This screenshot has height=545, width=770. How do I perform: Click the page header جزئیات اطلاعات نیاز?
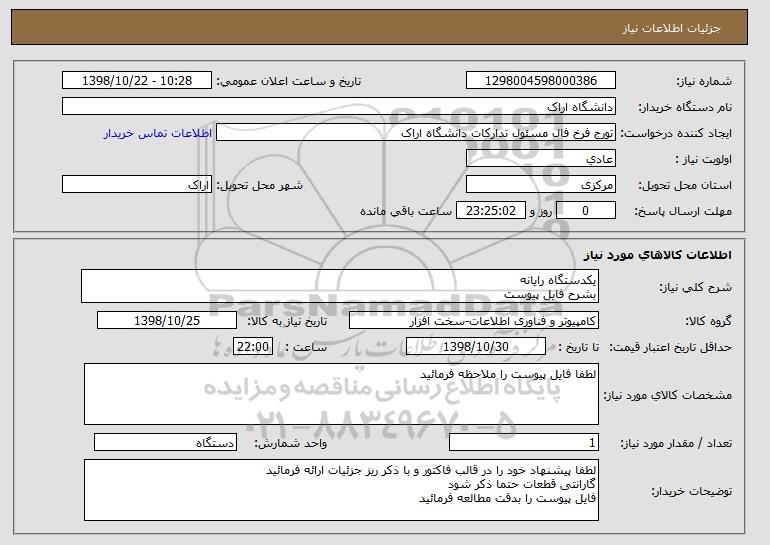[671, 28]
